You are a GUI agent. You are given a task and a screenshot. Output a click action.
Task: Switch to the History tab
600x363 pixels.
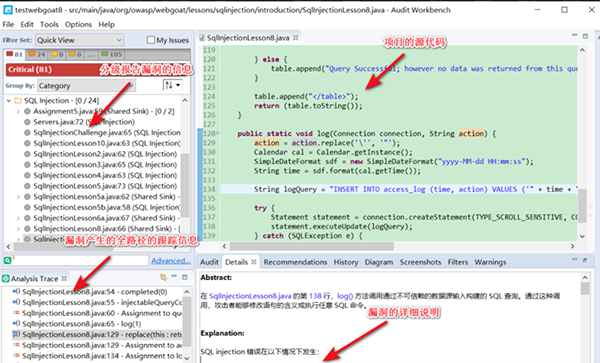click(346, 262)
